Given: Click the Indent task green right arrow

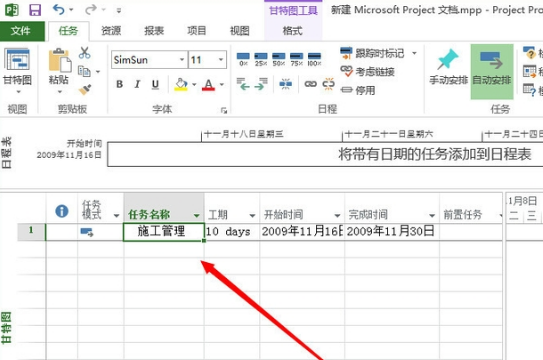Looking at the screenshot, I should click(x=261, y=84).
